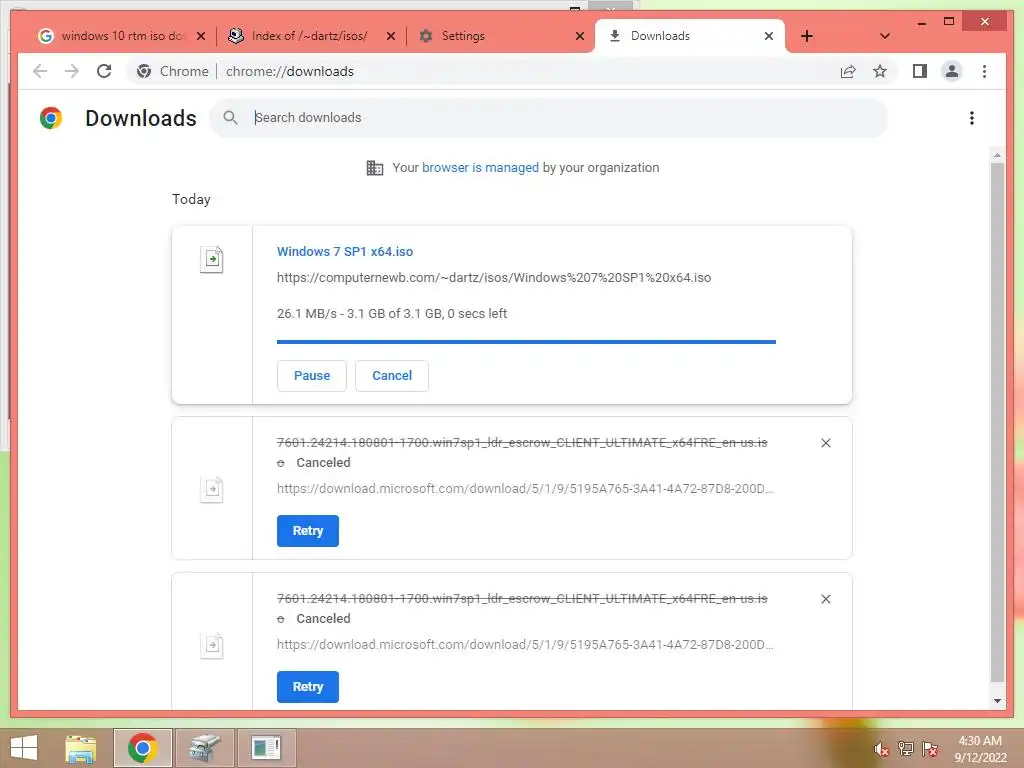Image resolution: width=1024 pixels, height=768 pixels.
Task: Remove the first canceled download from list
Action: click(x=825, y=443)
